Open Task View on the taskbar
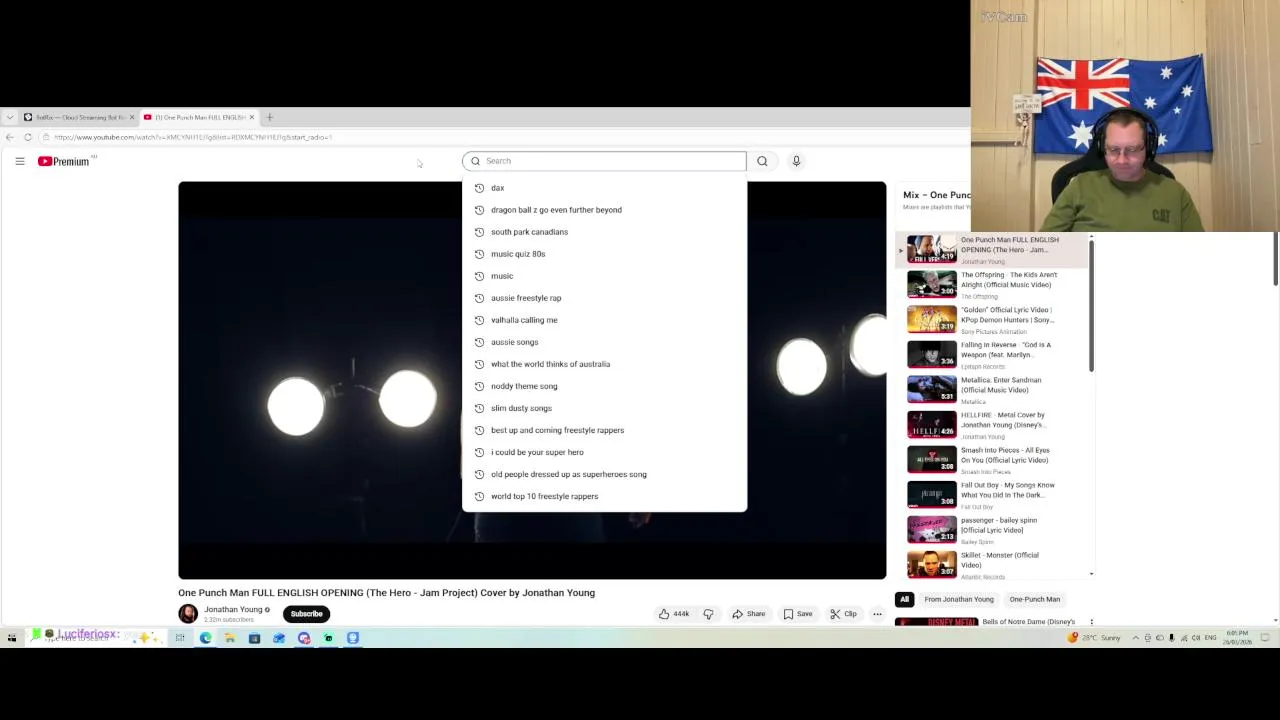 (x=180, y=638)
